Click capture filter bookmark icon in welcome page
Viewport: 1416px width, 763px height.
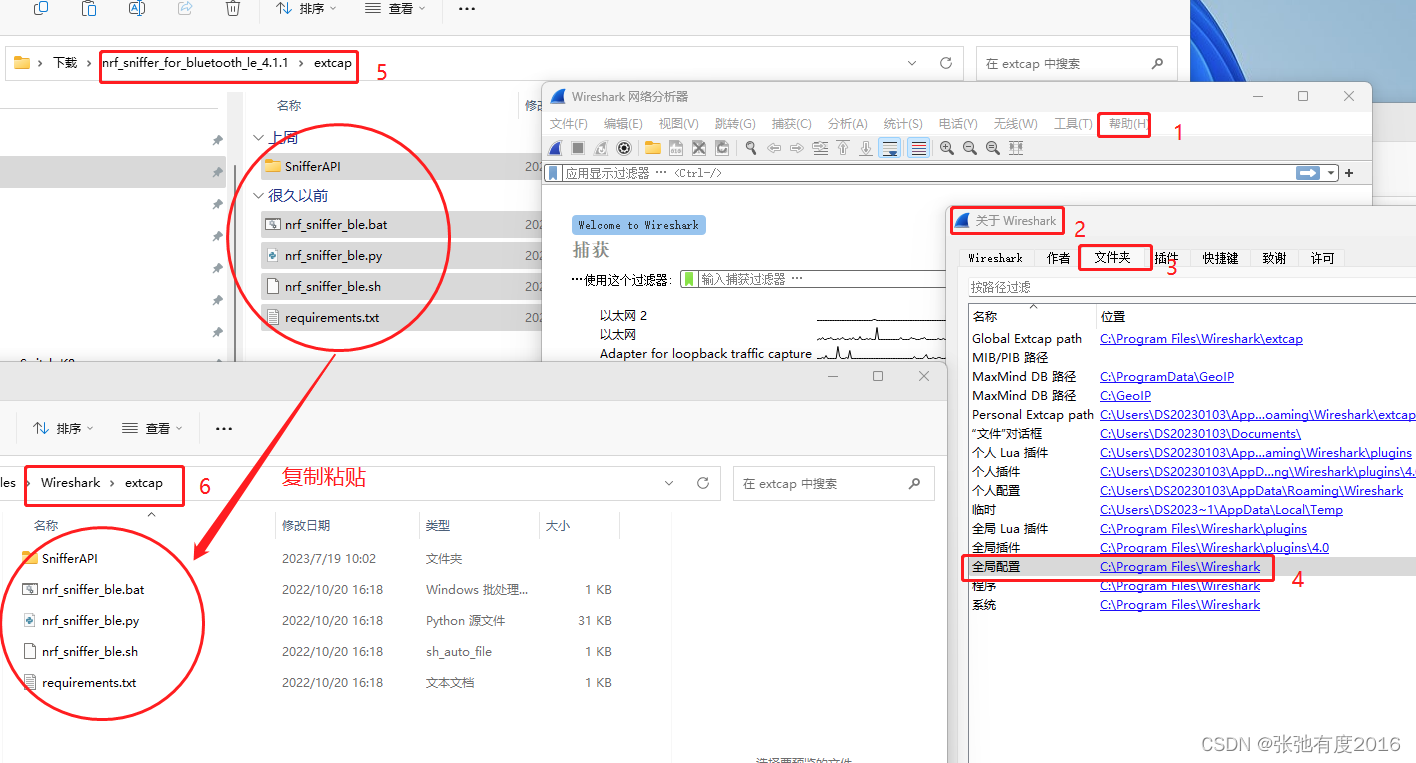pos(689,279)
